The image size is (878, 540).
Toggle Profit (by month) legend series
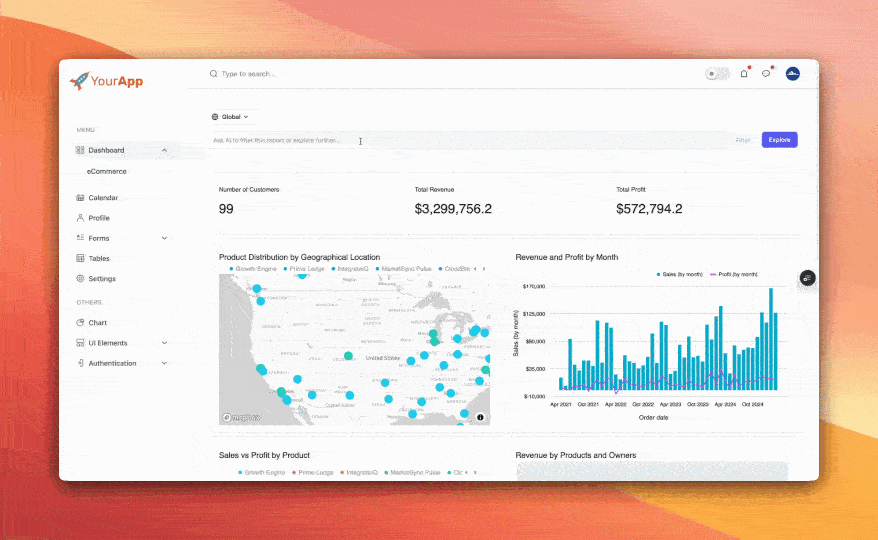pyautogui.click(x=734, y=274)
